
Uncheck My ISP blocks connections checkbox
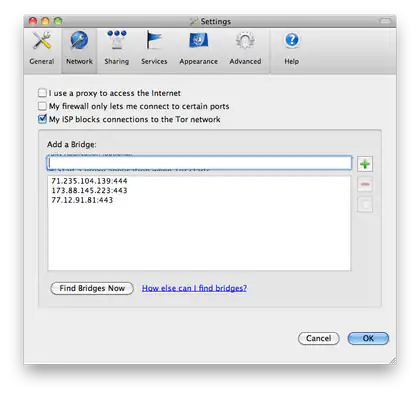coord(42,119)
